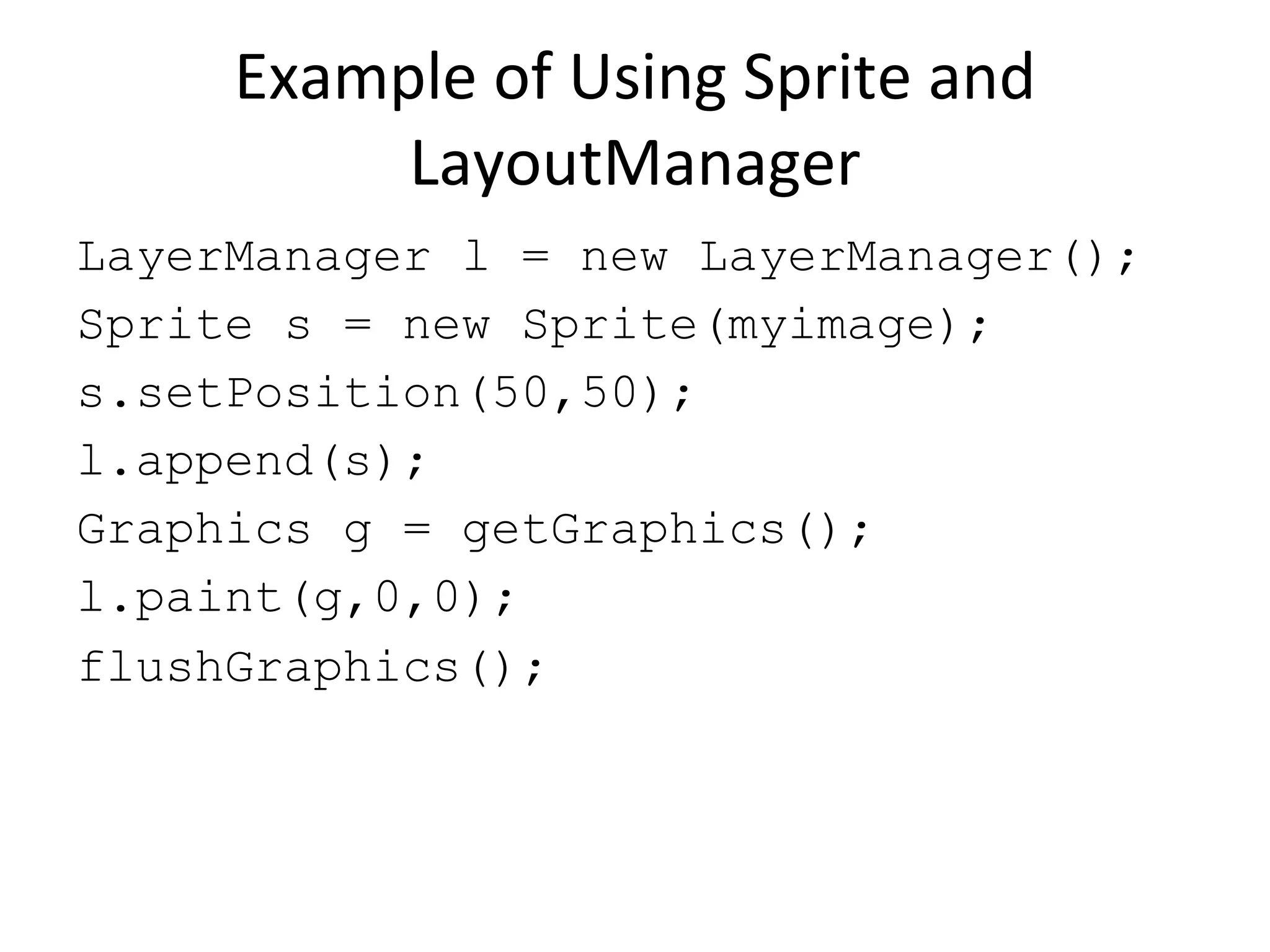Click the line 'Sprite s = new Sprite(myimage);'
The image size is (1270, 952).
tap(532, 327)
